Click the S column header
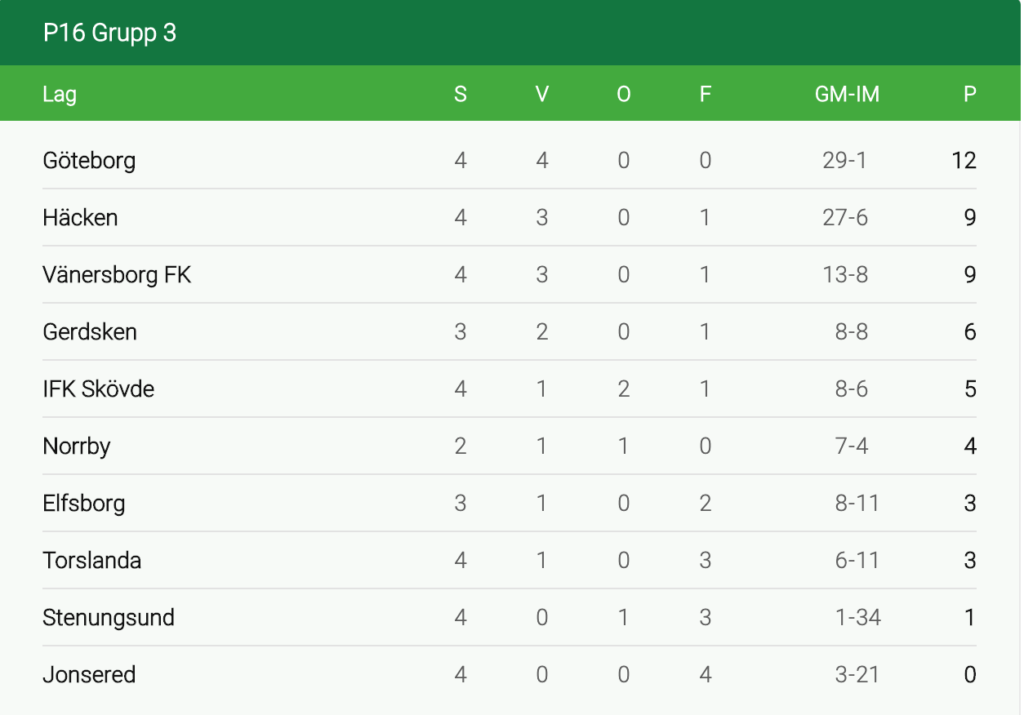The image size is (1024, 715). tap(460, 95)
